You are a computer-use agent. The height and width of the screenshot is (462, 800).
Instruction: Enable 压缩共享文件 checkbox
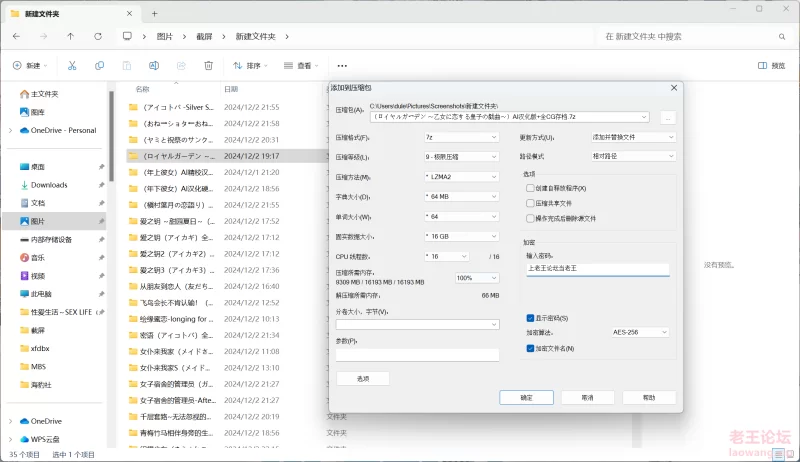[530, 203]
